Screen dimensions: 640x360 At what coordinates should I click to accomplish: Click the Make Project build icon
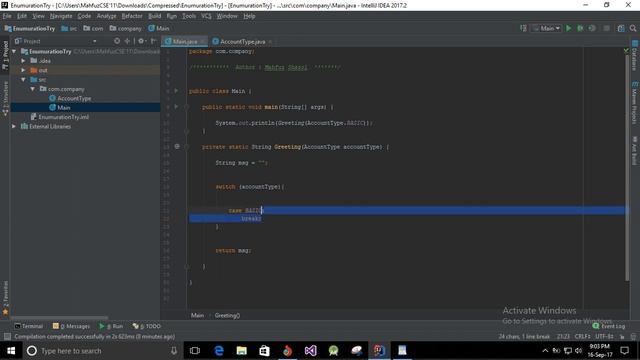pyautogui.click(x=523, y=28)
